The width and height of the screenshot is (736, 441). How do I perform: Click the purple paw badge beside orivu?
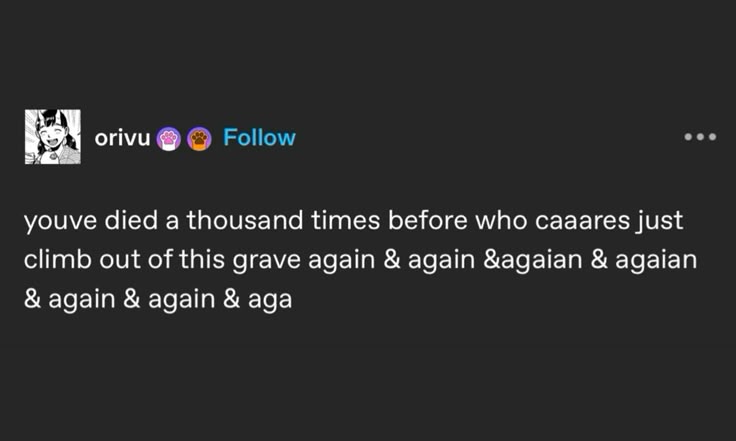coord(169,138)
